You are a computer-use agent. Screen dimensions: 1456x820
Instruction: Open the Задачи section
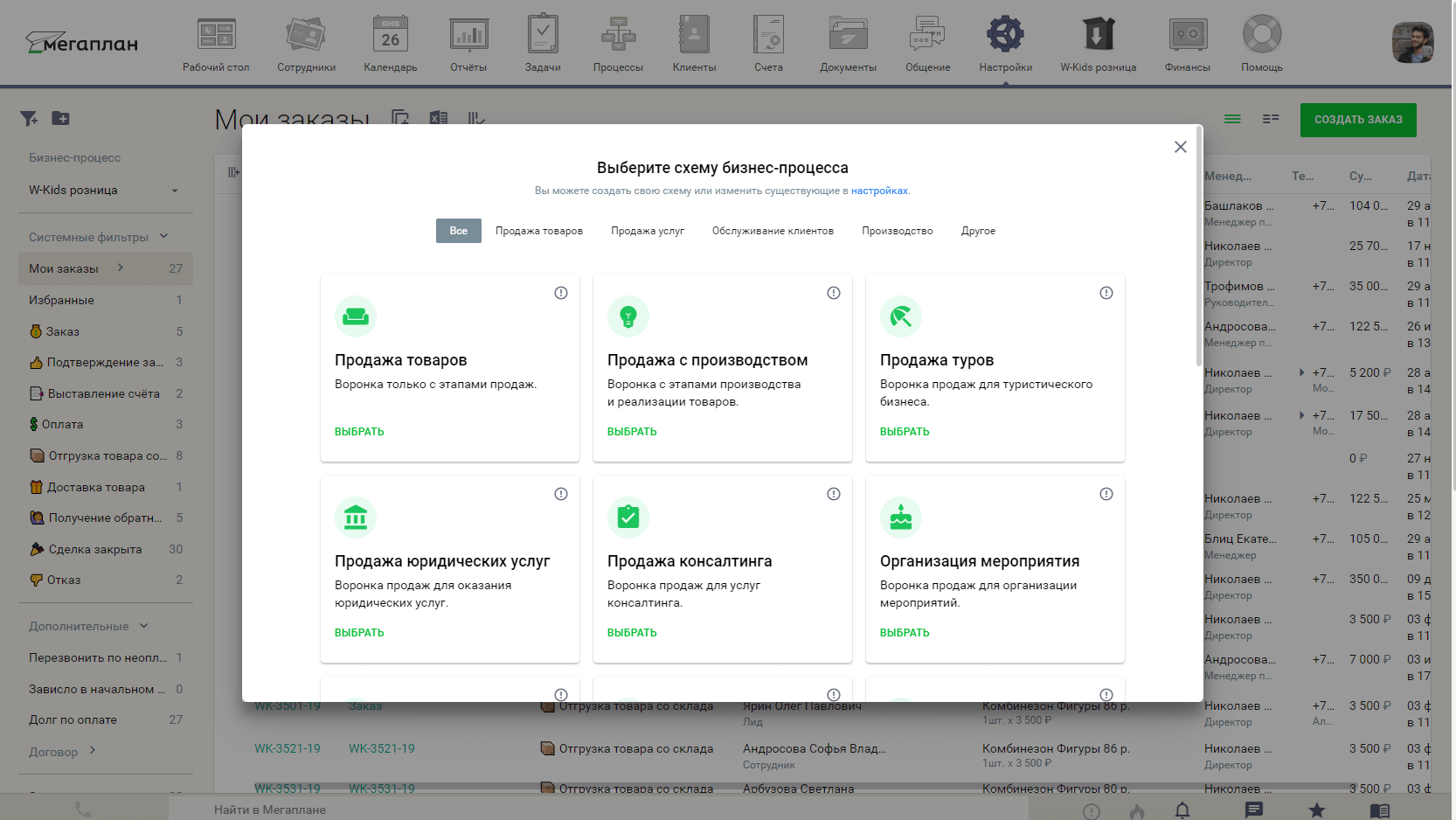pyautogui.click(x=543, y=44)
